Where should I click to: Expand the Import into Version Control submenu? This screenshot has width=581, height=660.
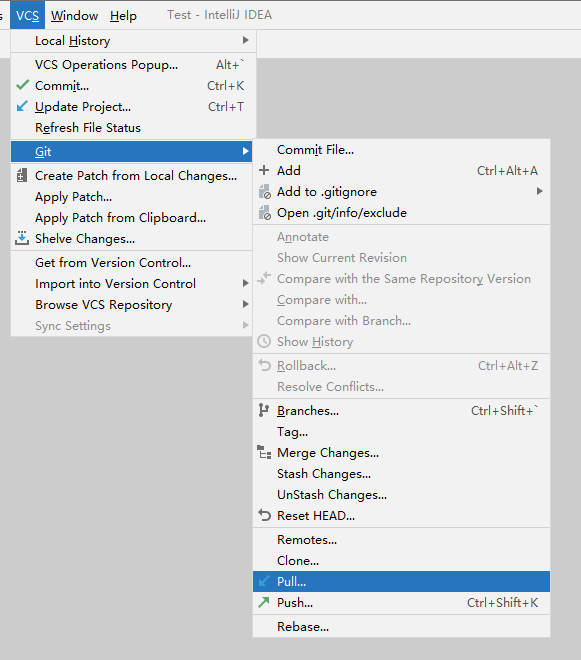coord(245,283)
